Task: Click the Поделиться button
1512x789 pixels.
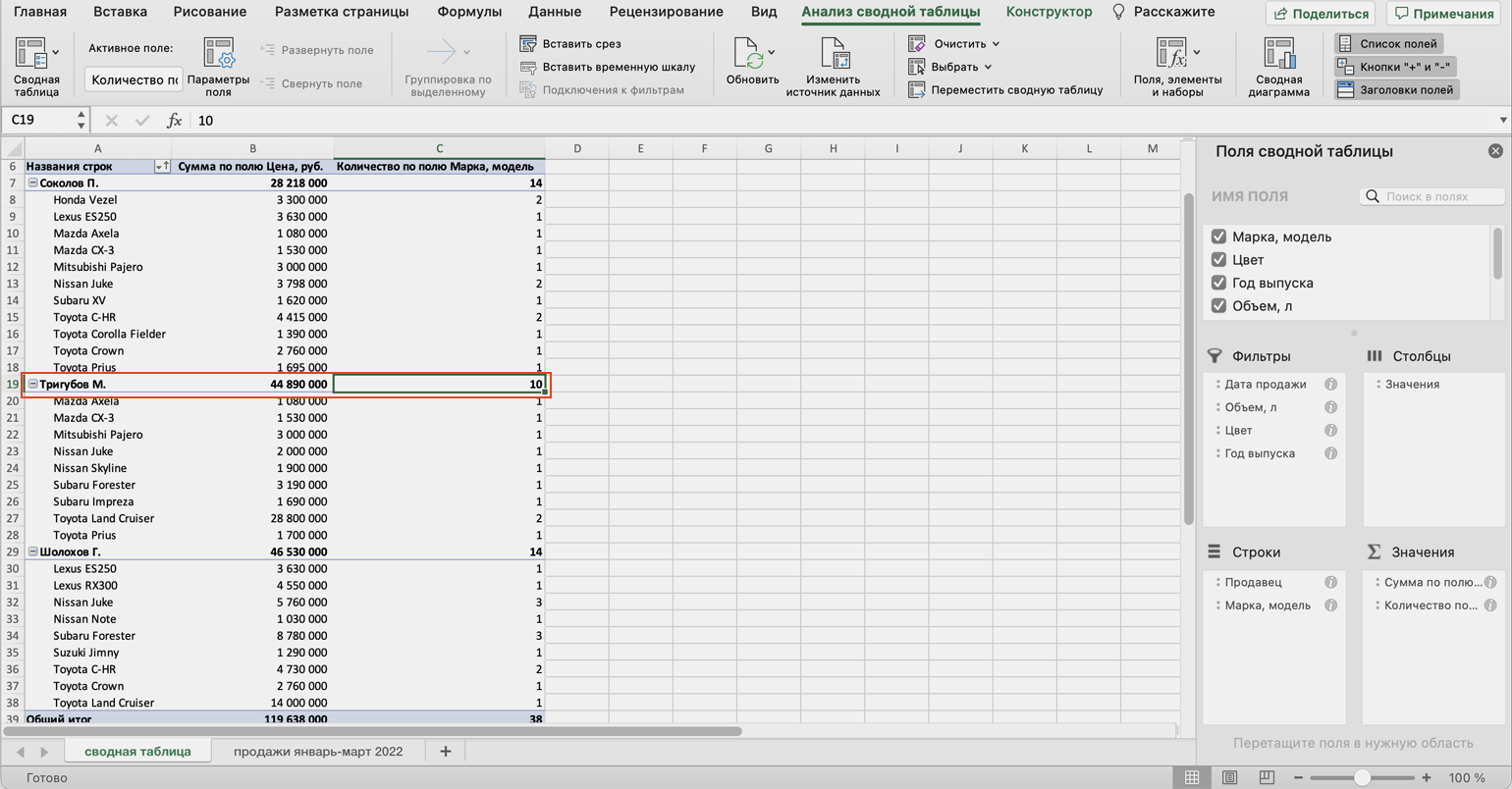Action: pos(1320,14)
